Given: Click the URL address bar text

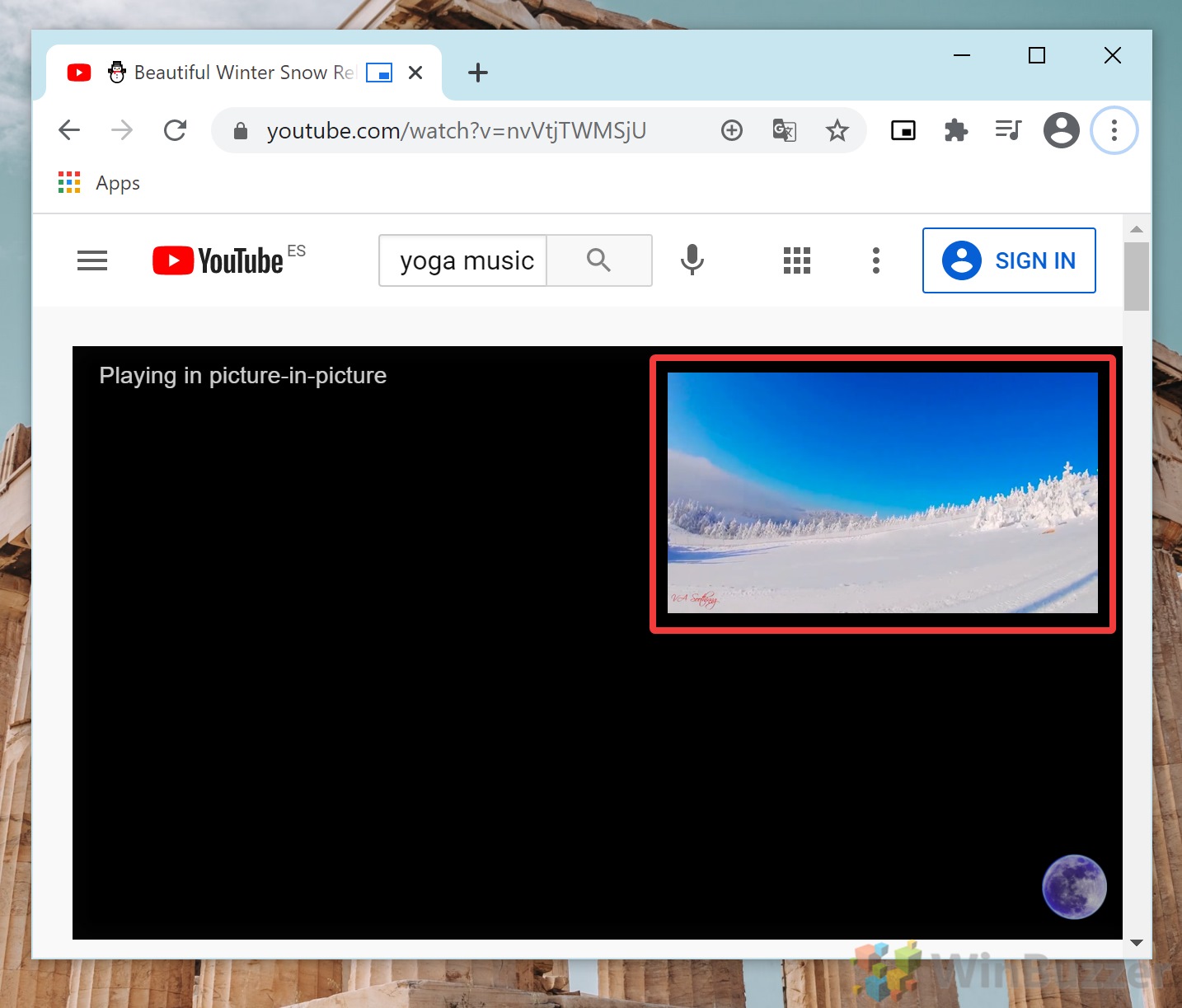Looking at the screenshot, I should pos(457,130).
